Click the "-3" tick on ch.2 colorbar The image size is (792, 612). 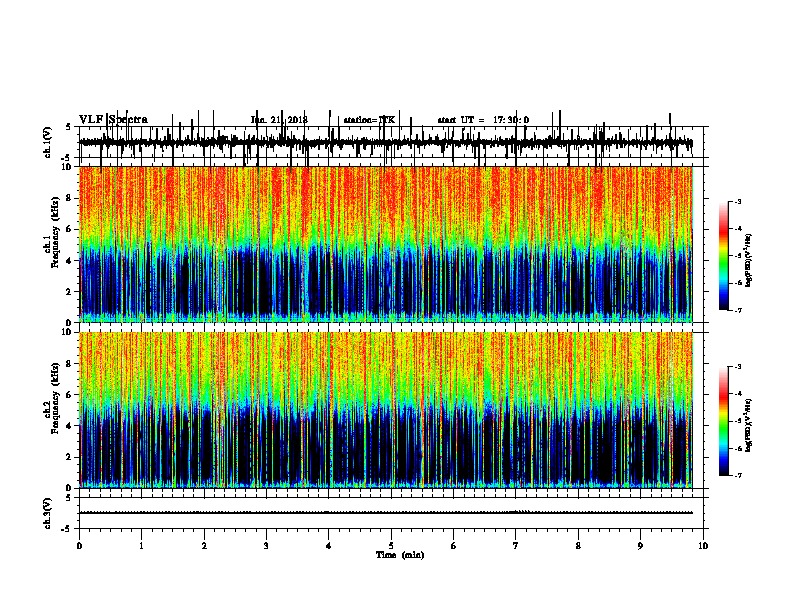coord(737,367)
